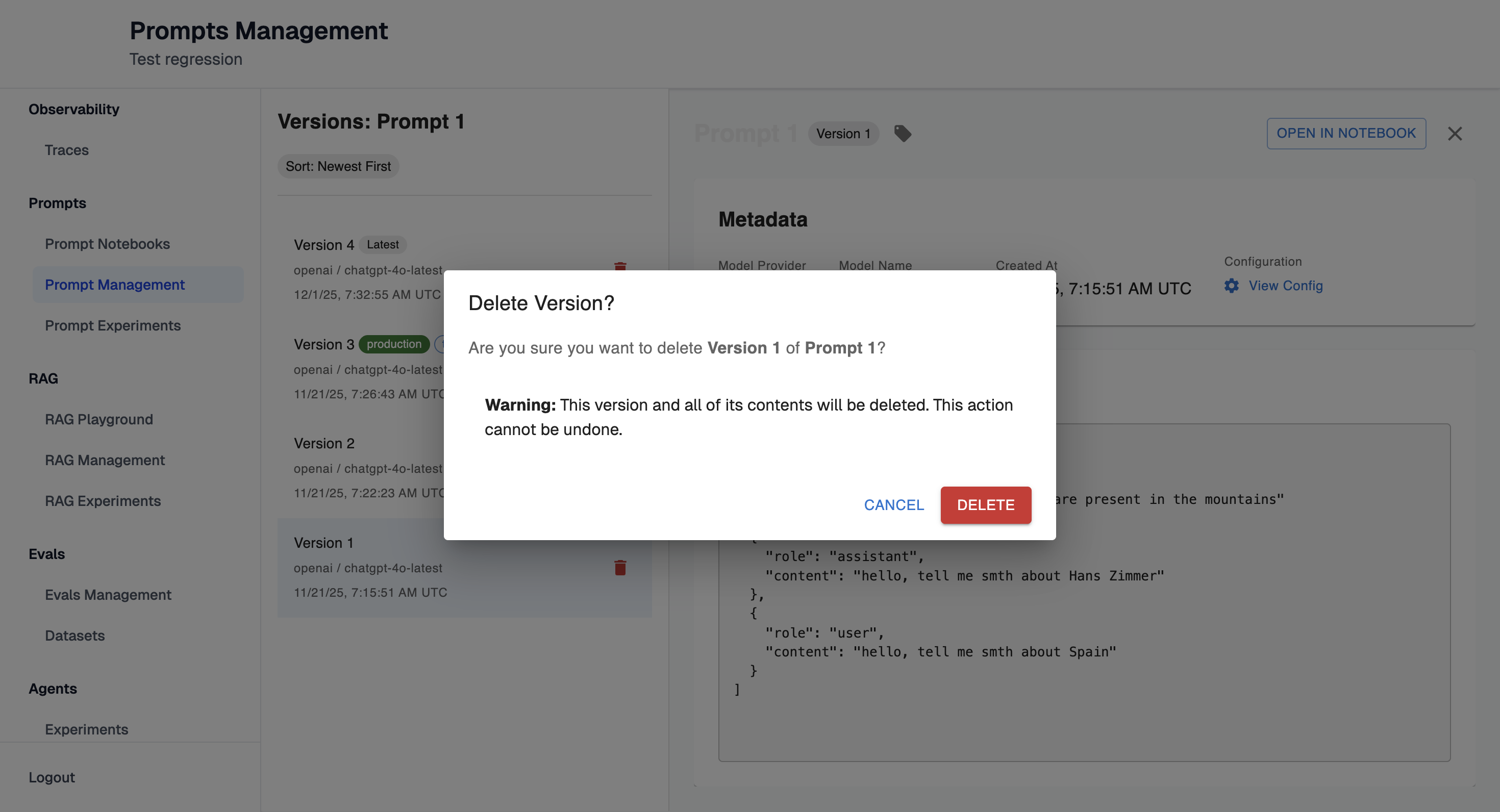The image size is (1500, 812).
Task: Go to Traces in the sidebar
Action: [x=66, y=150]
